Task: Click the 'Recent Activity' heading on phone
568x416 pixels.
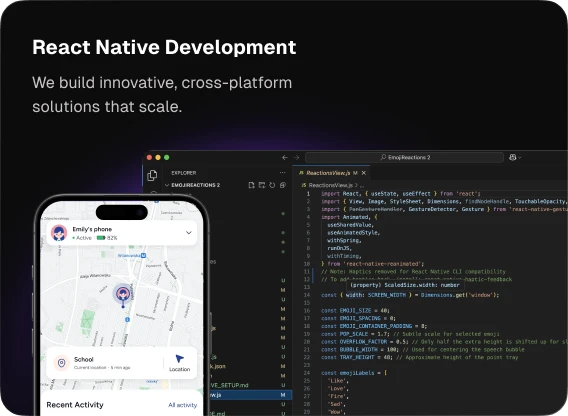Action: 75,405
